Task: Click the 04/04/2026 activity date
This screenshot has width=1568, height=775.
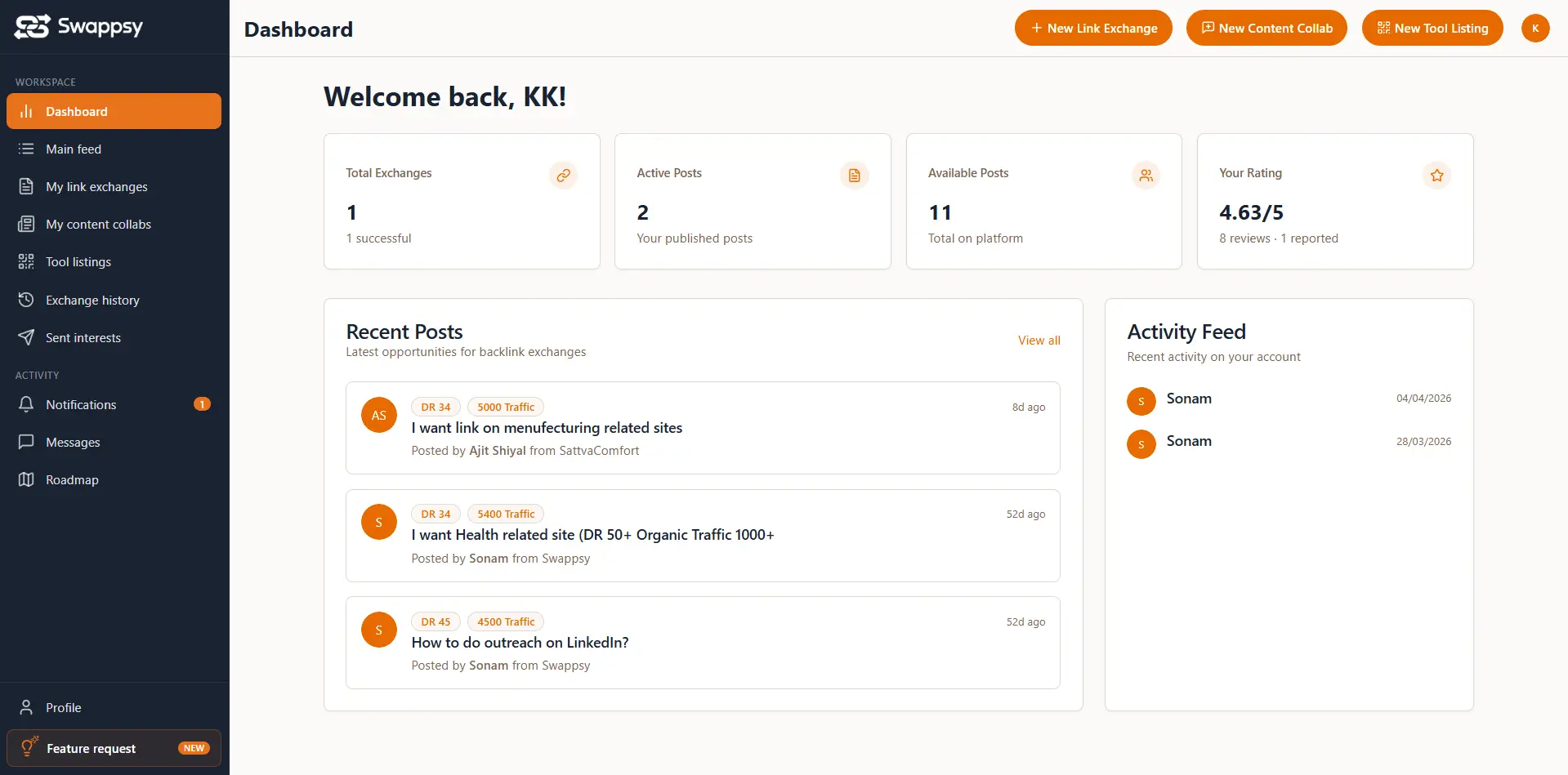Action: 1423,399
